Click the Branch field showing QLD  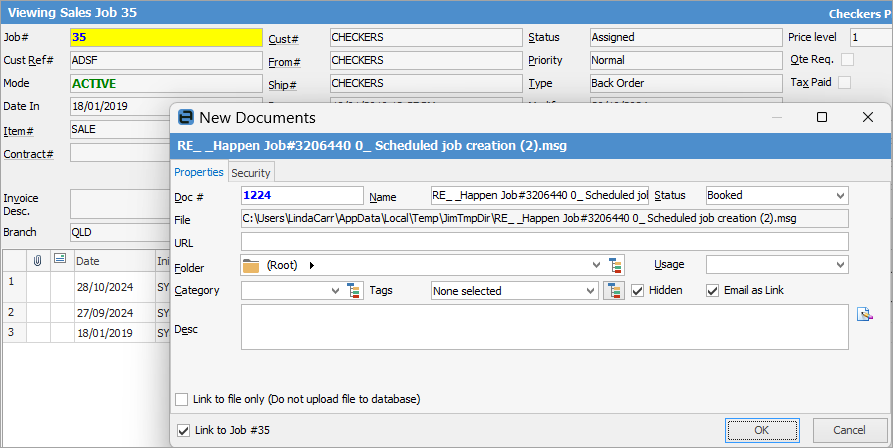tap(120, 232)
